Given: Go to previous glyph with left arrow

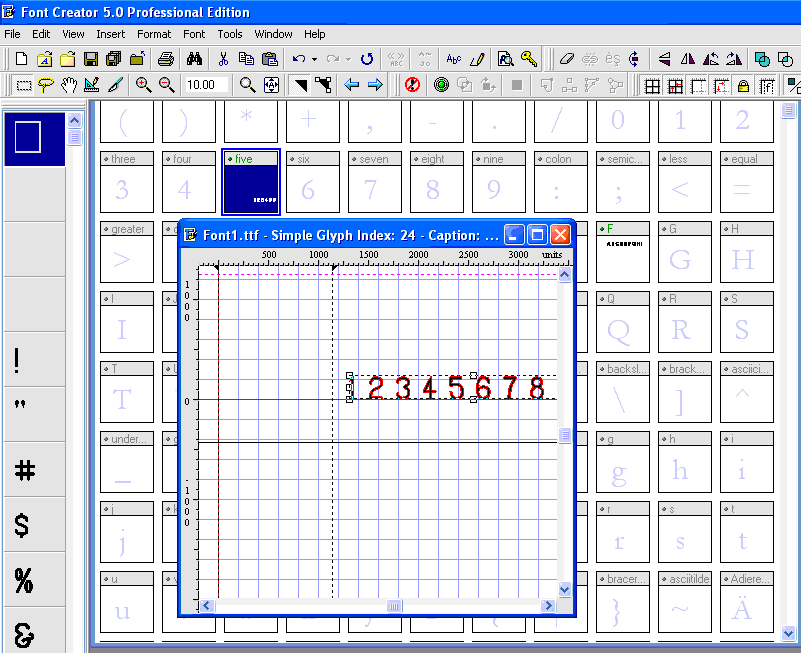Looking at the screenshot, I should (351, 85).
